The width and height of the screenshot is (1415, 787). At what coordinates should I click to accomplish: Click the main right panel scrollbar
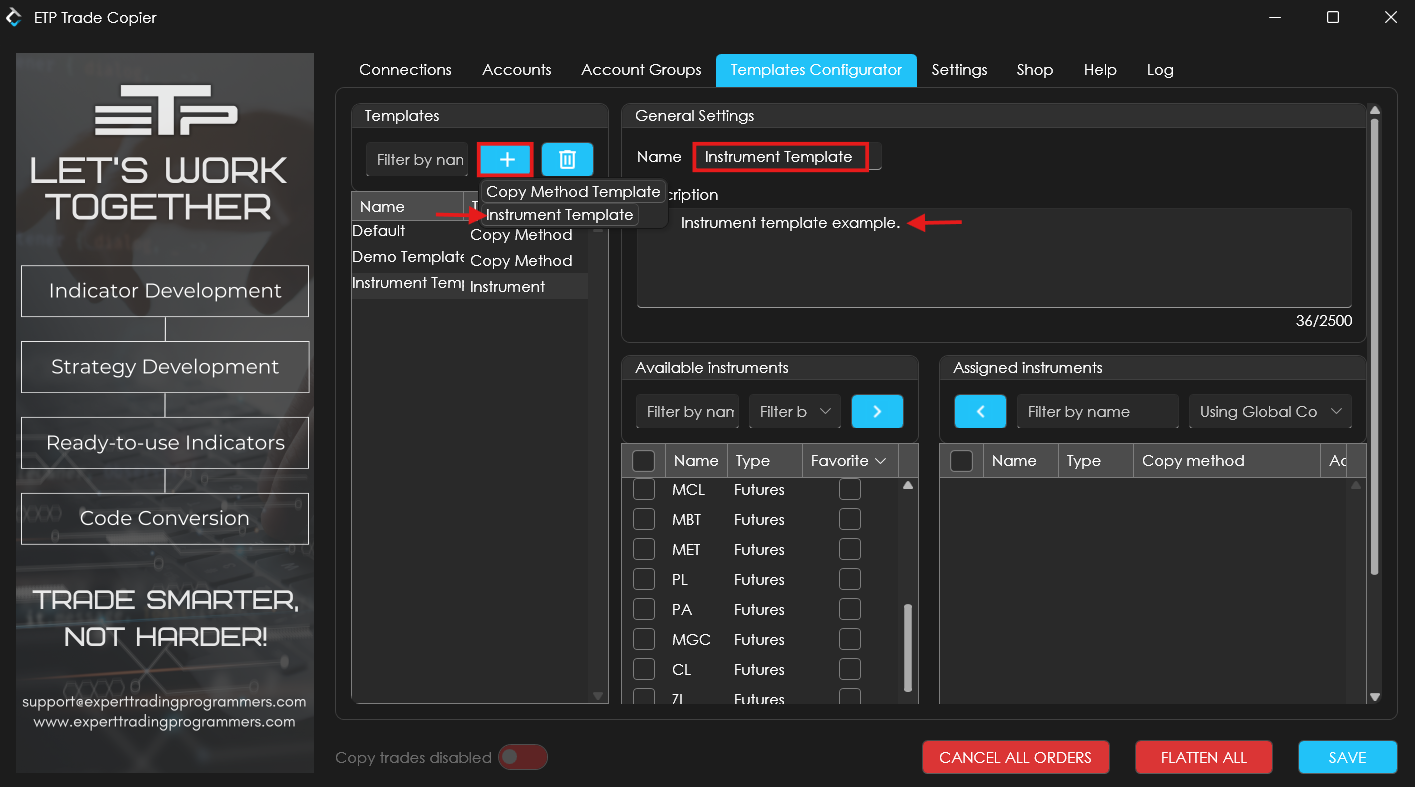tap(1374, 346)
